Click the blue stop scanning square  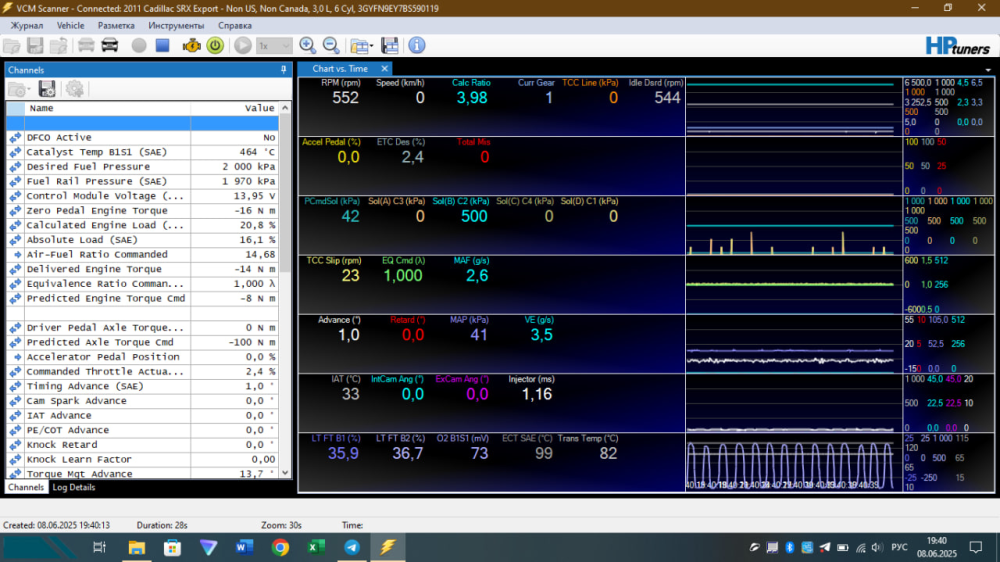pos(162,45)
